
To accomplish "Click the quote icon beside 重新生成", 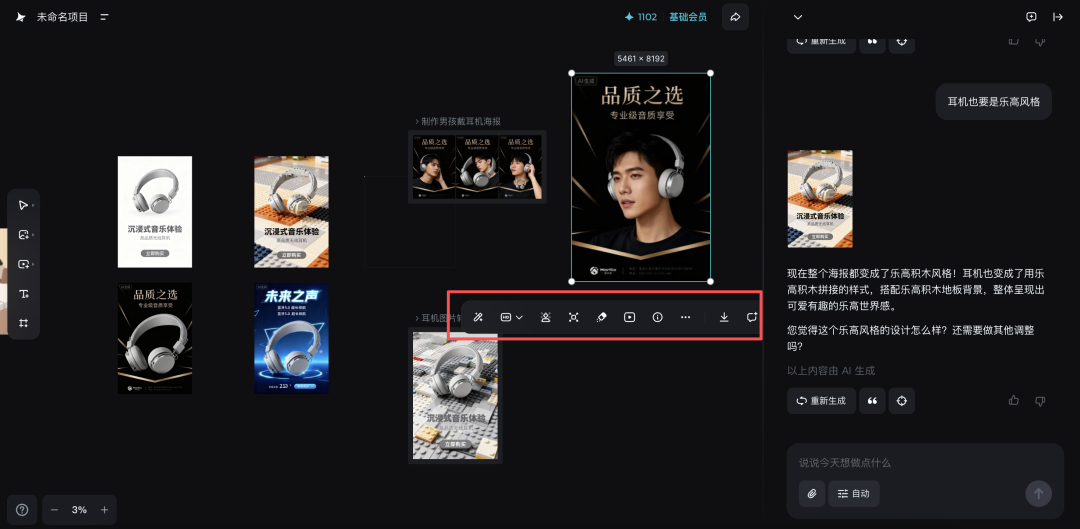I will (872, 401).
